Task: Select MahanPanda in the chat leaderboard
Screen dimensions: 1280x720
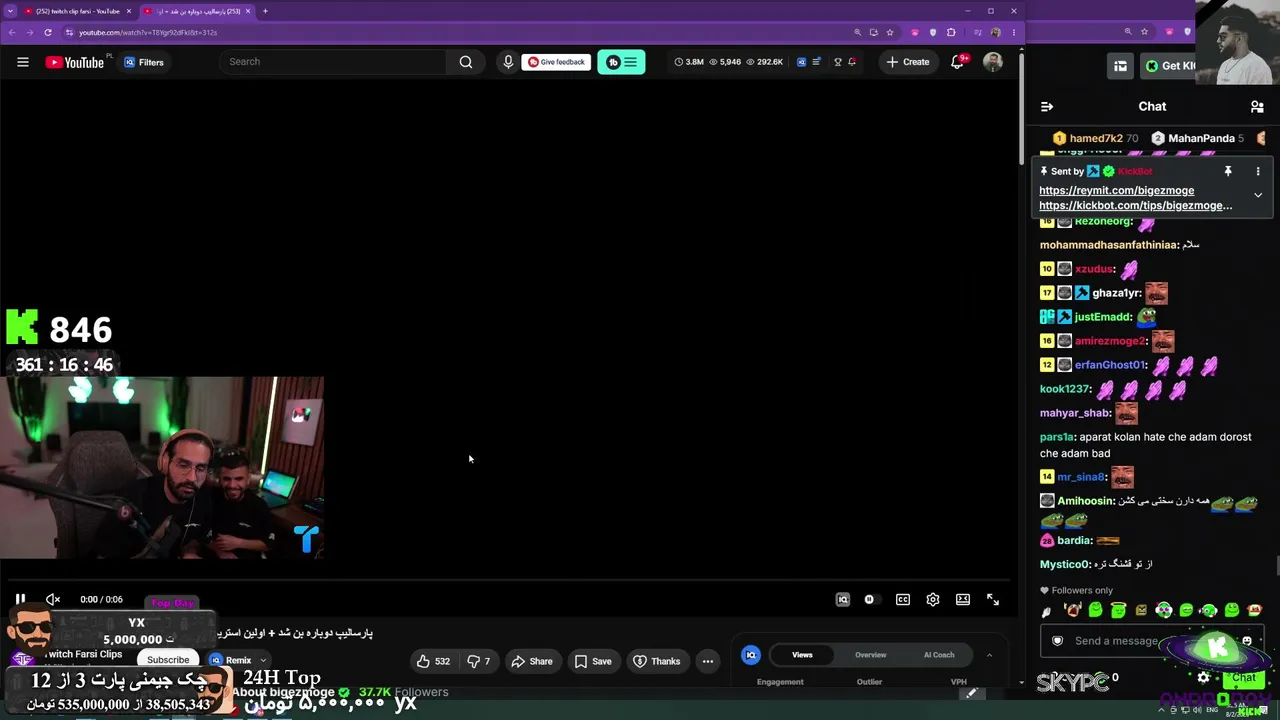Action: point(1197,138)
